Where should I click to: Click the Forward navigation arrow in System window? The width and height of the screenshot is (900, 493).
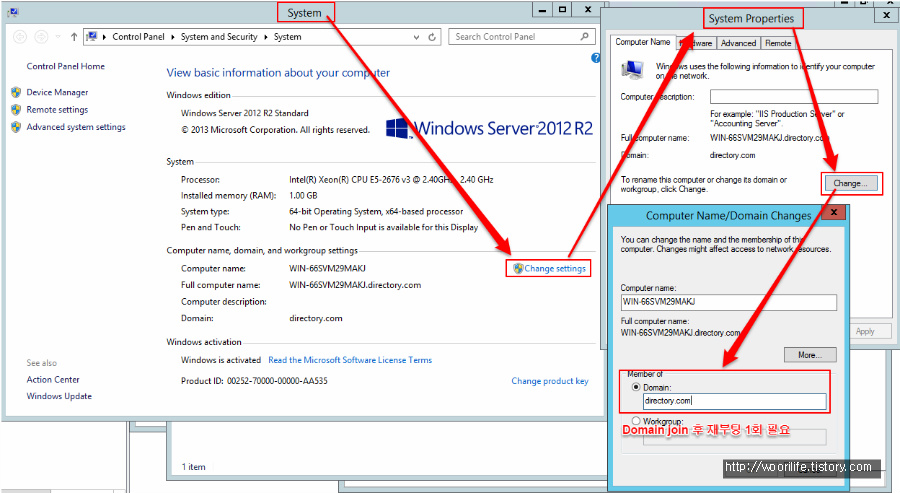click(41, 37)
